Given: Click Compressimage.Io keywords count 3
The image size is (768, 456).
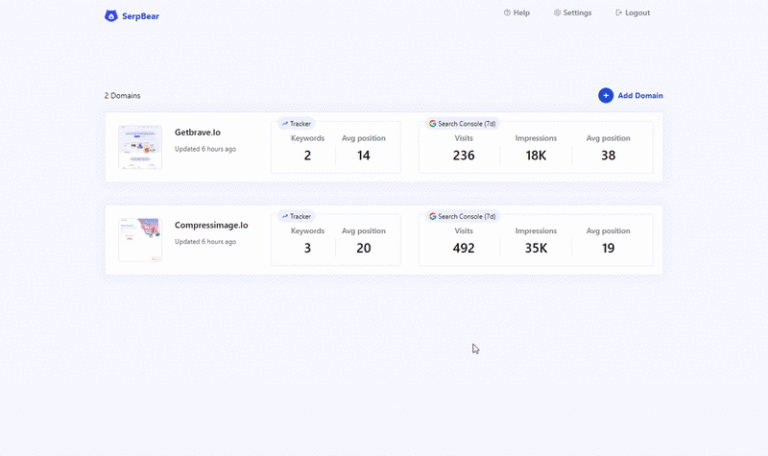Looking at the screenshot, I should point(308,248).
